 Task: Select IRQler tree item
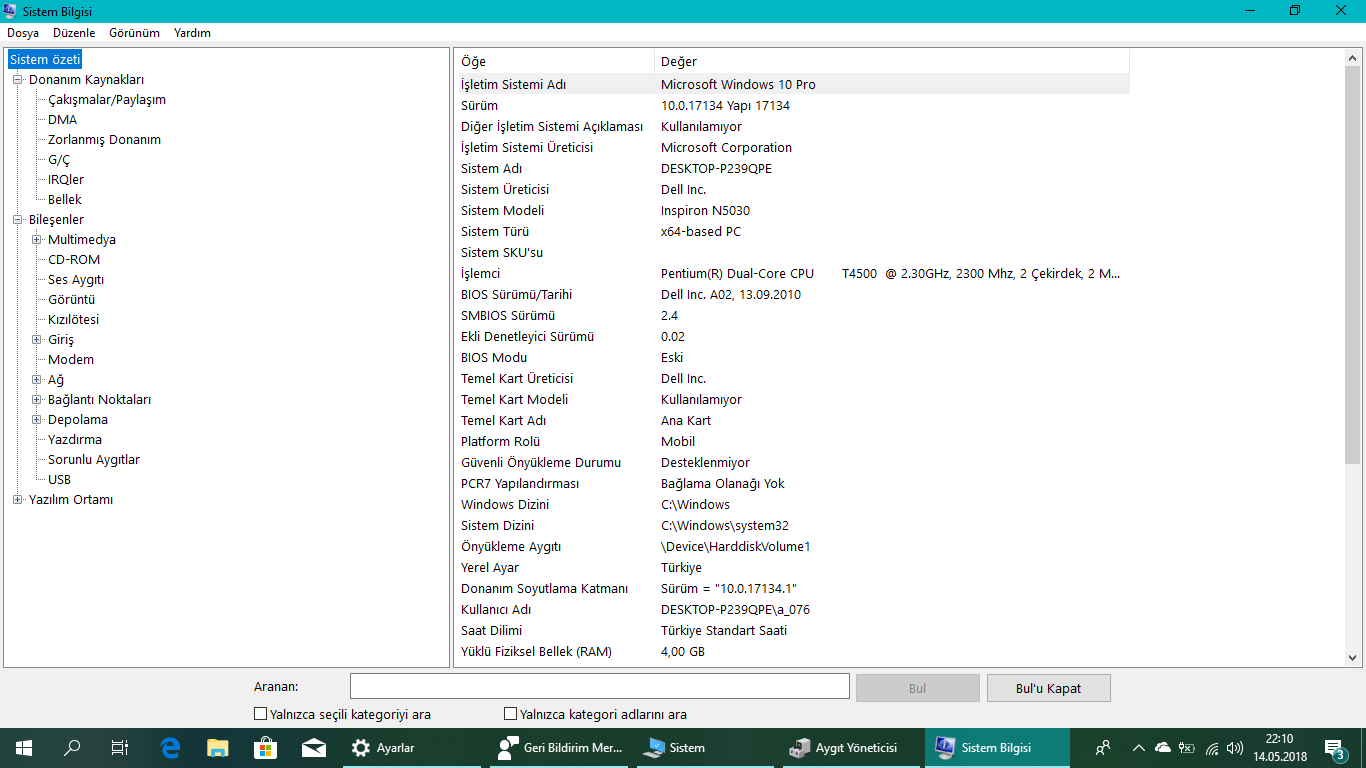coord(66,180)
